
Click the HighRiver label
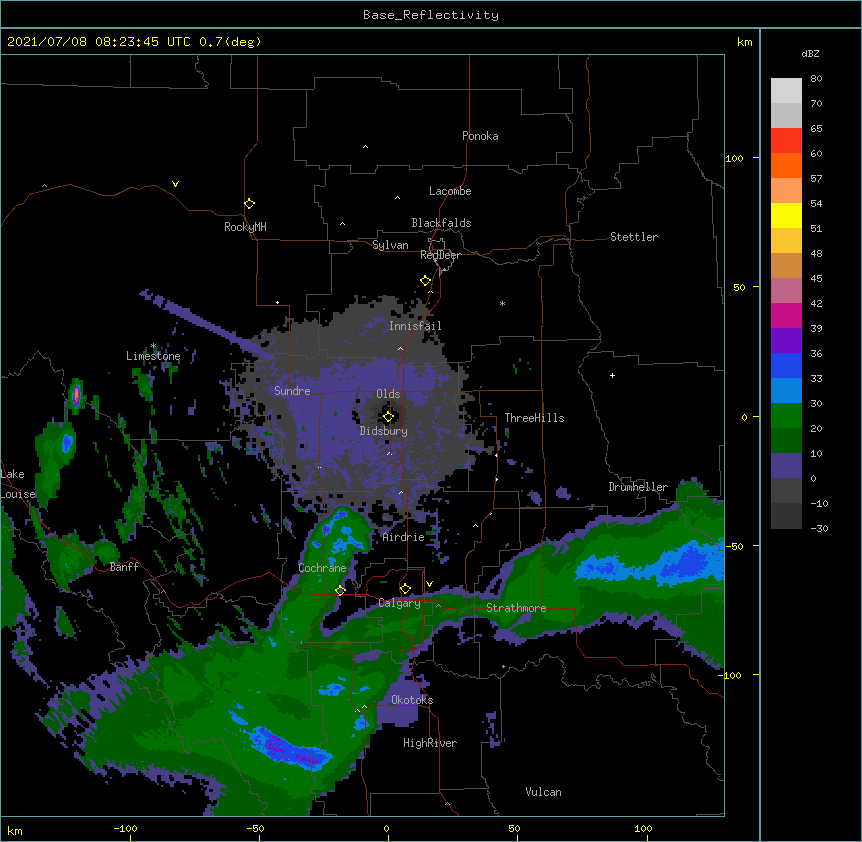[x=430, y=743]
